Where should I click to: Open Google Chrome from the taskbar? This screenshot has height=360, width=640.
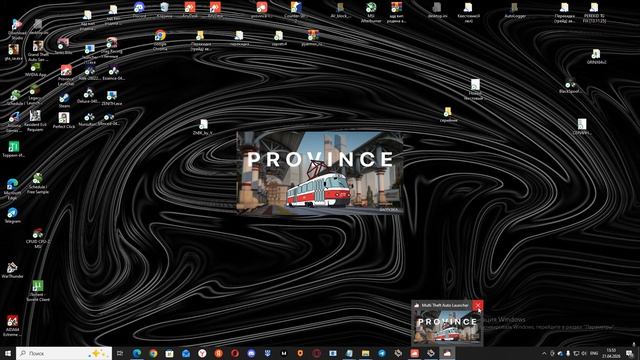153,353
